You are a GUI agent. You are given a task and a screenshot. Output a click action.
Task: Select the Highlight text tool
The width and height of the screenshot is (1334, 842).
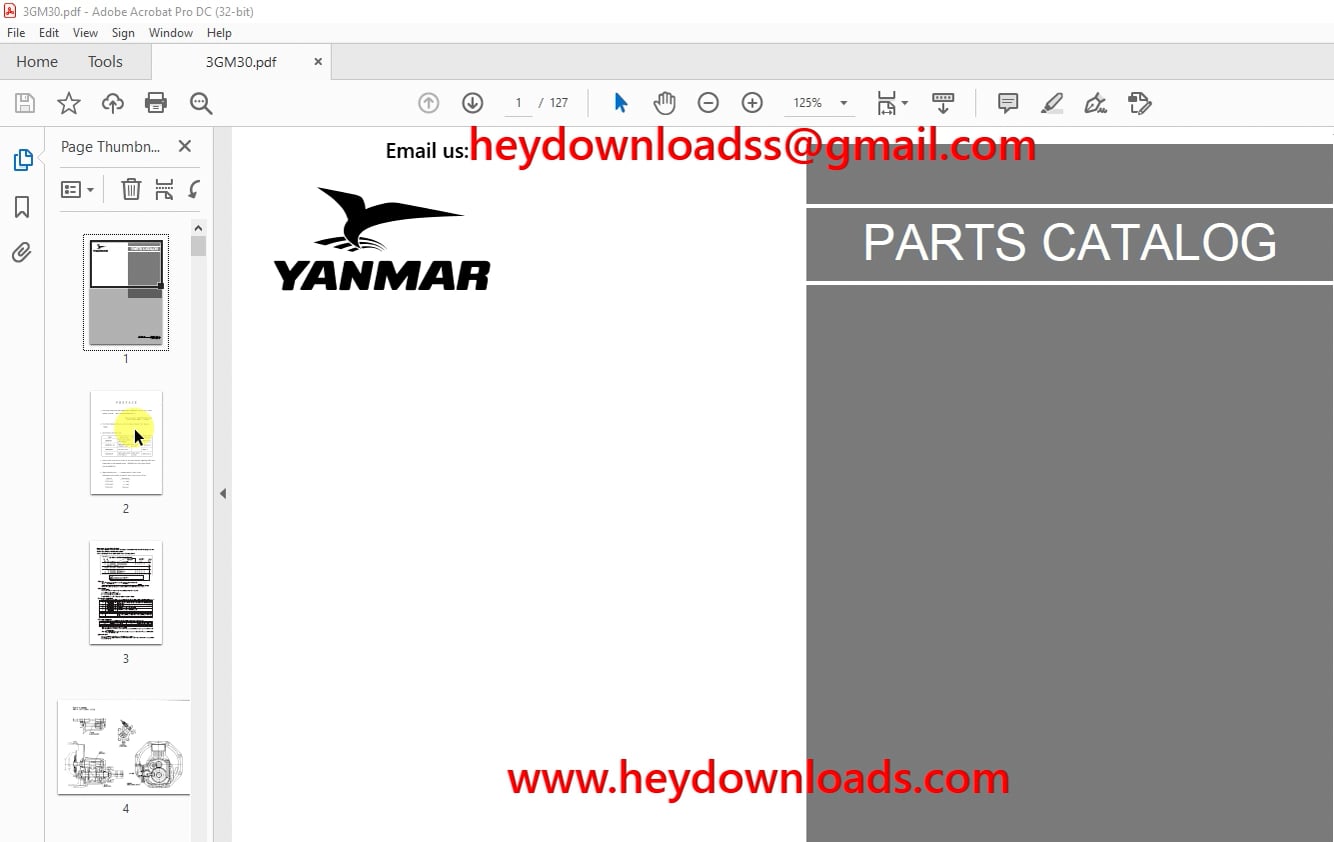[1052, 103]
